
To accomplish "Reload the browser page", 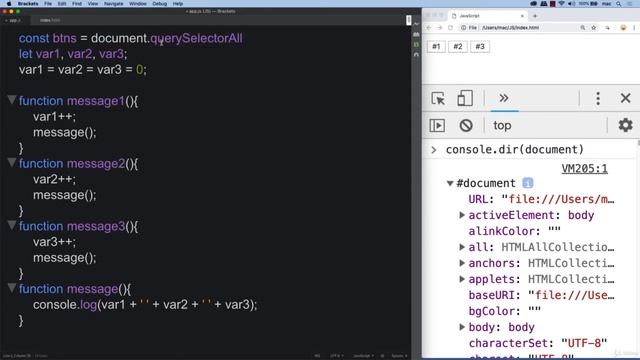I will click(x=451, y=28).
